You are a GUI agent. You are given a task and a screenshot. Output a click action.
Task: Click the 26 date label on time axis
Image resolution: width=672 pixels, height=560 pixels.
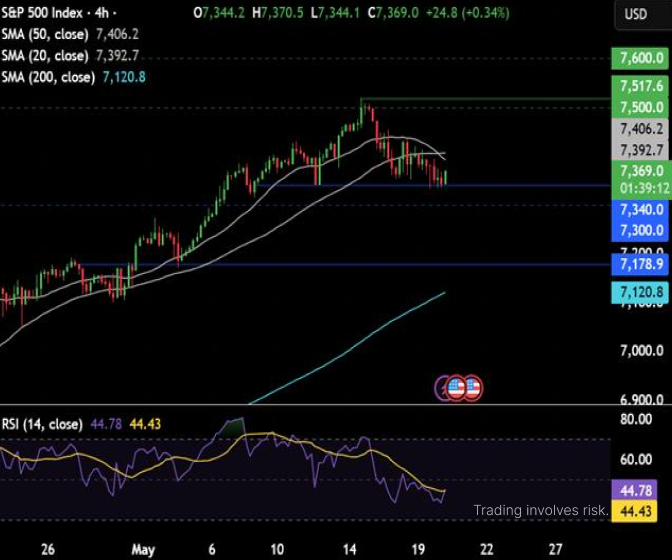pyautogui.click(x=48, y=549)
